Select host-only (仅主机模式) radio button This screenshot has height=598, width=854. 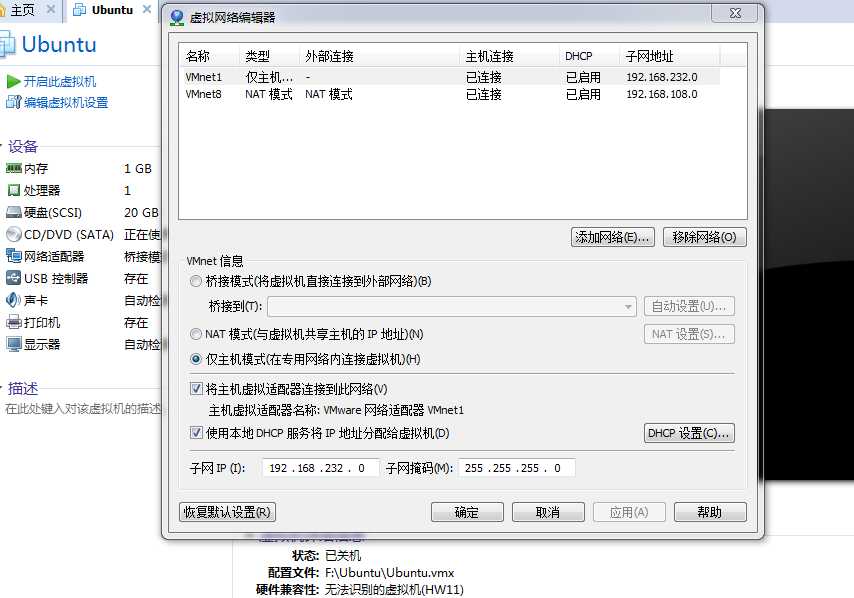(196, 359)
